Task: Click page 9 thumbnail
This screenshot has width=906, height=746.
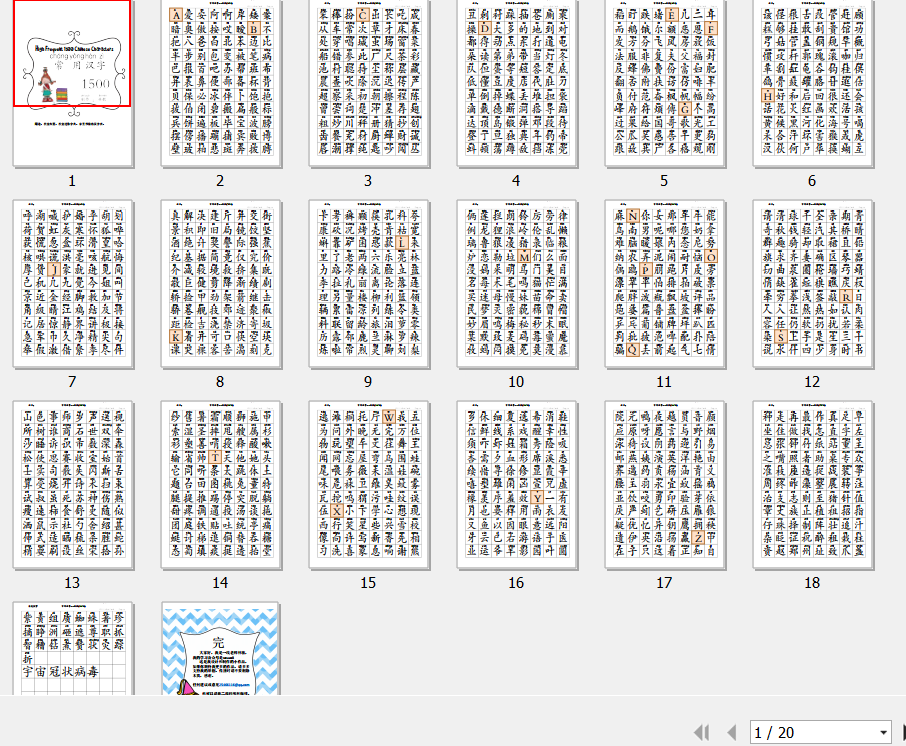Action: tap(368, 283)
